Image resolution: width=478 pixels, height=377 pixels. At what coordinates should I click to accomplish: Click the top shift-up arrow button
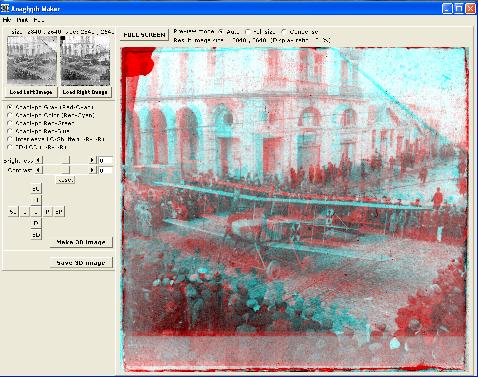[36, 189]
